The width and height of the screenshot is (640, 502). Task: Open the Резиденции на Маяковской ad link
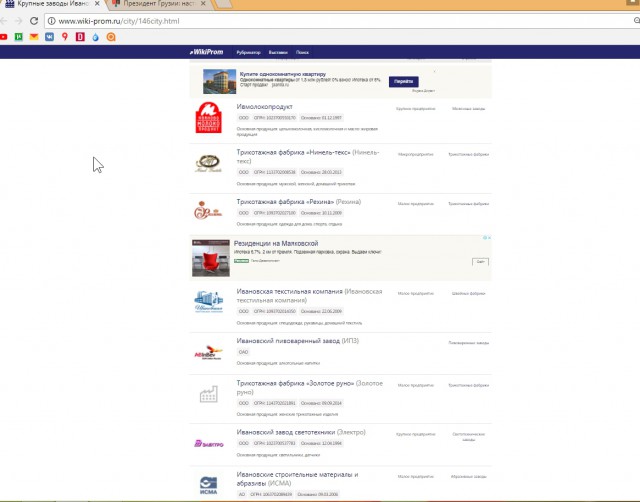tap(276, 243)
